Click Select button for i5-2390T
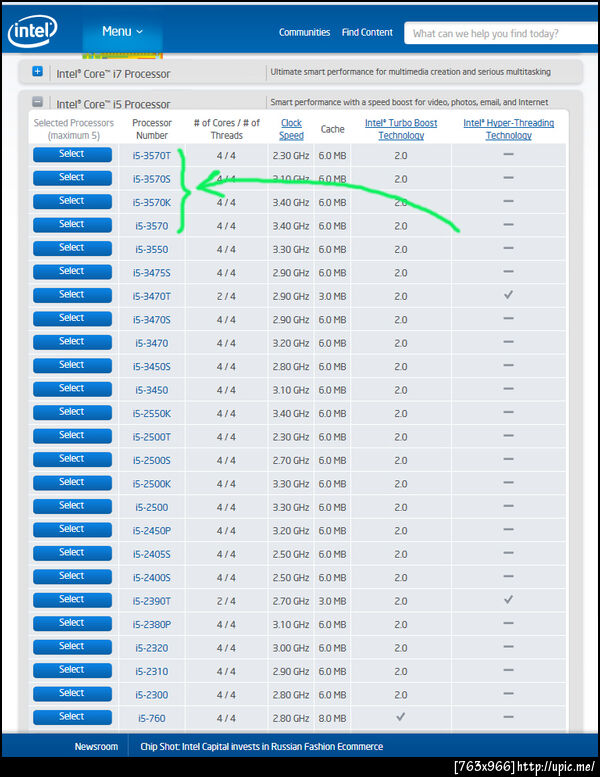This screenshot has height=777, width=600. tap(72, 600)
